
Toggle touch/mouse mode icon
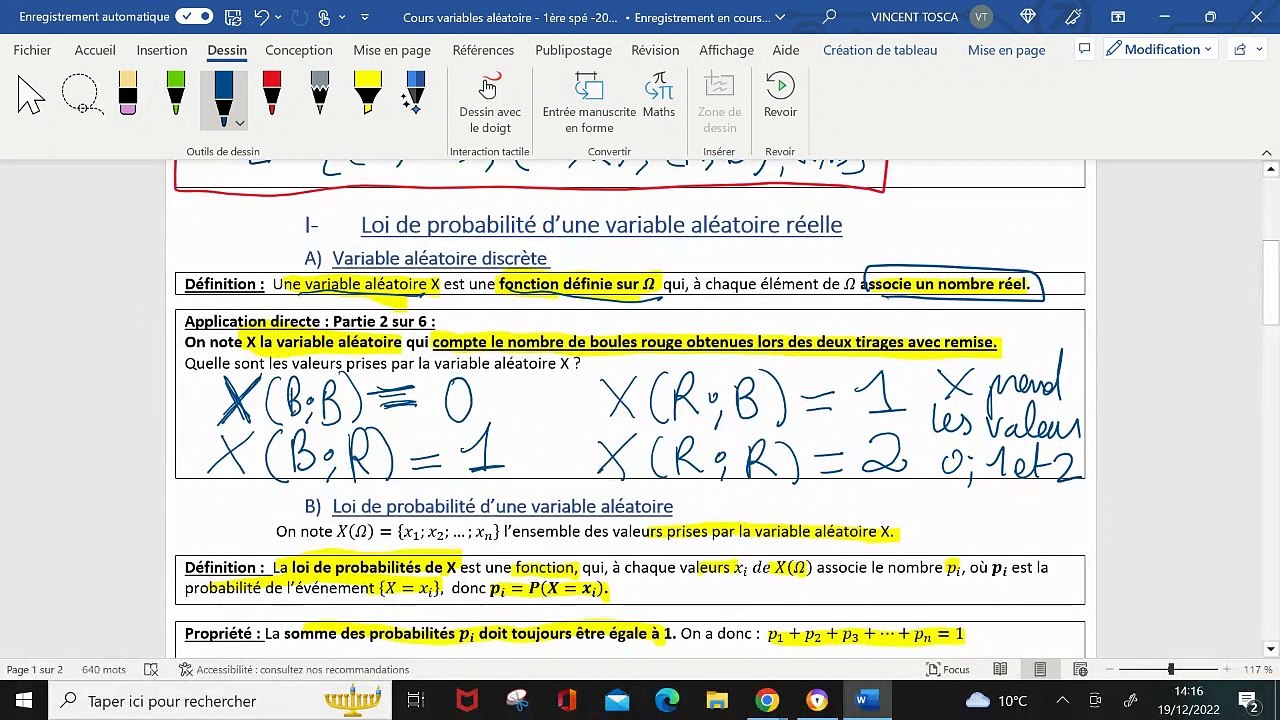point(324,17)
